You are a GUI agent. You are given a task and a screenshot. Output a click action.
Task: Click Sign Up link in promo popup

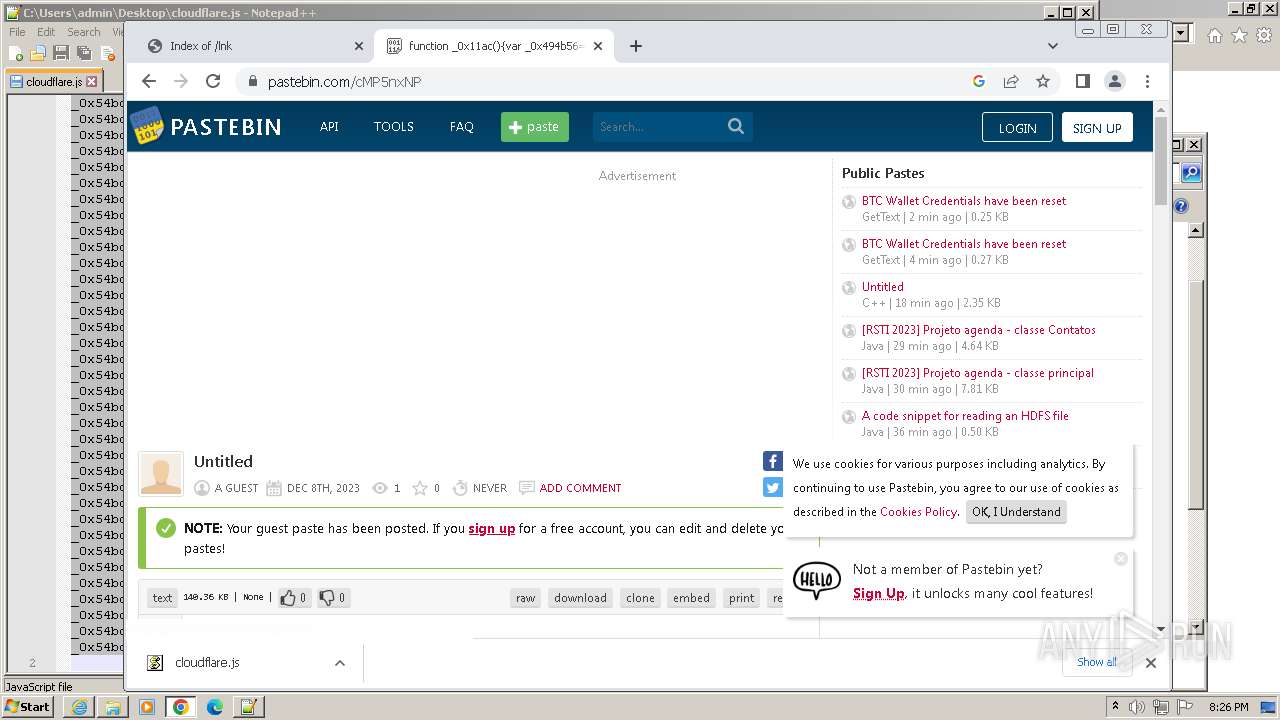(878, 593)
